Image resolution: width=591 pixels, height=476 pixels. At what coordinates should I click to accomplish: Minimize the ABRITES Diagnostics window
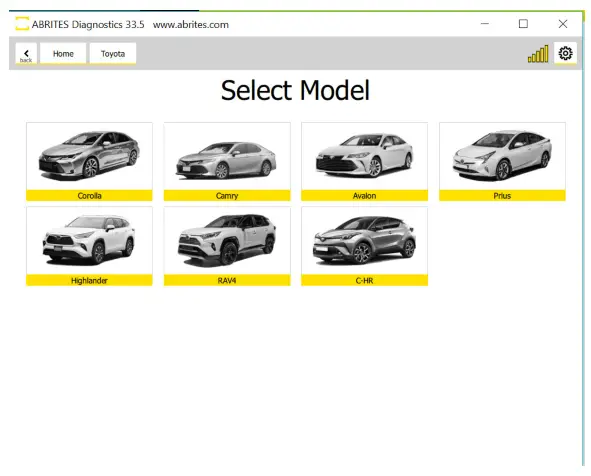485,24
